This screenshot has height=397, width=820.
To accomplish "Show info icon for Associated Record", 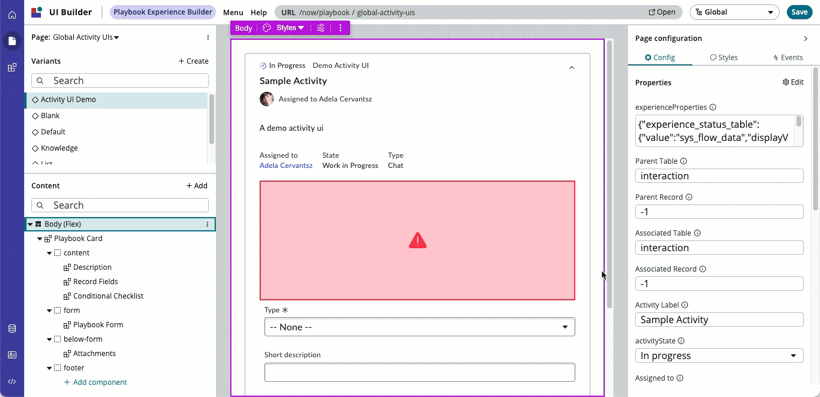I will click(x=702, y=269).
